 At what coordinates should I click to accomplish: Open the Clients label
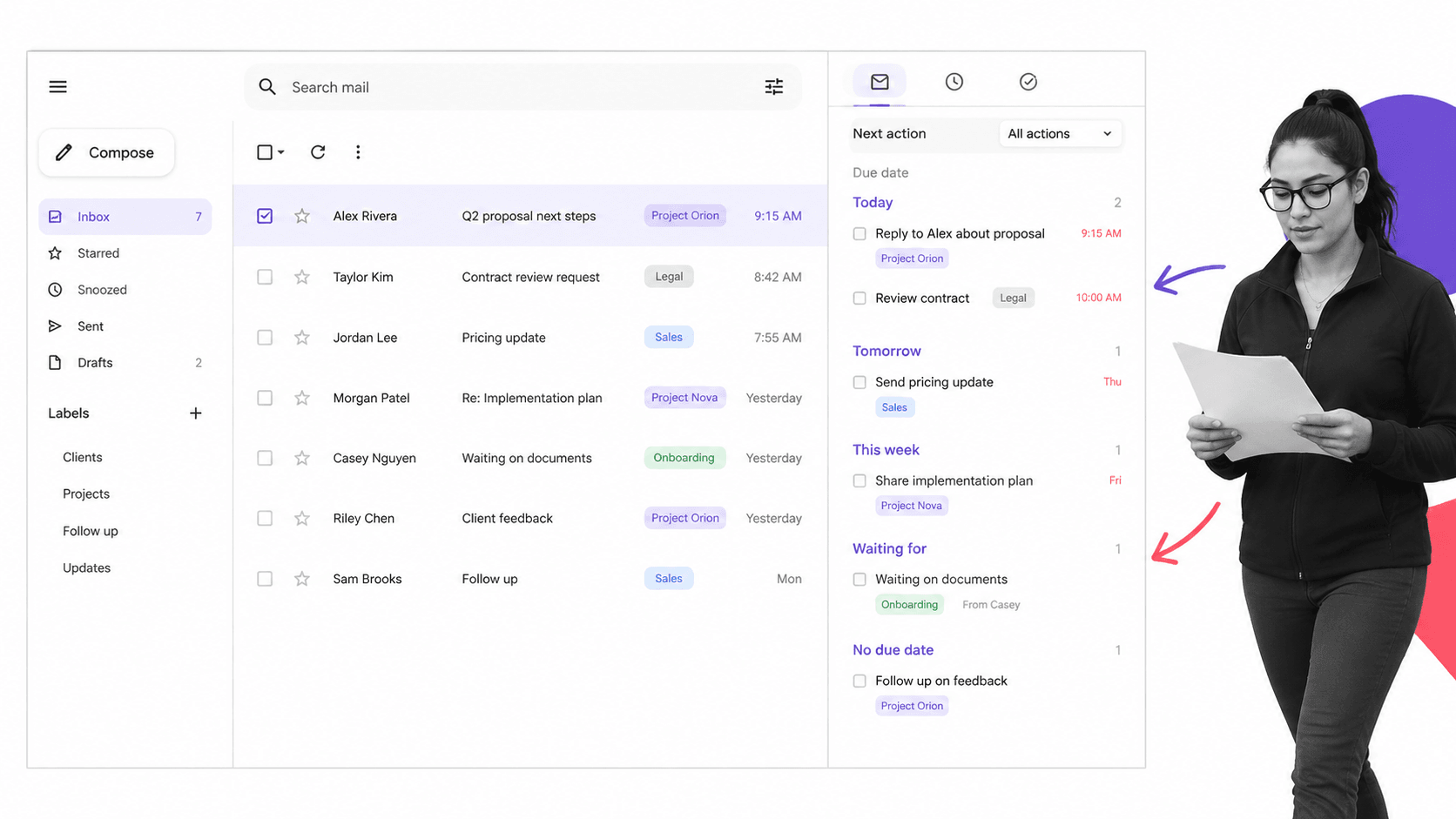coord(83,457)
